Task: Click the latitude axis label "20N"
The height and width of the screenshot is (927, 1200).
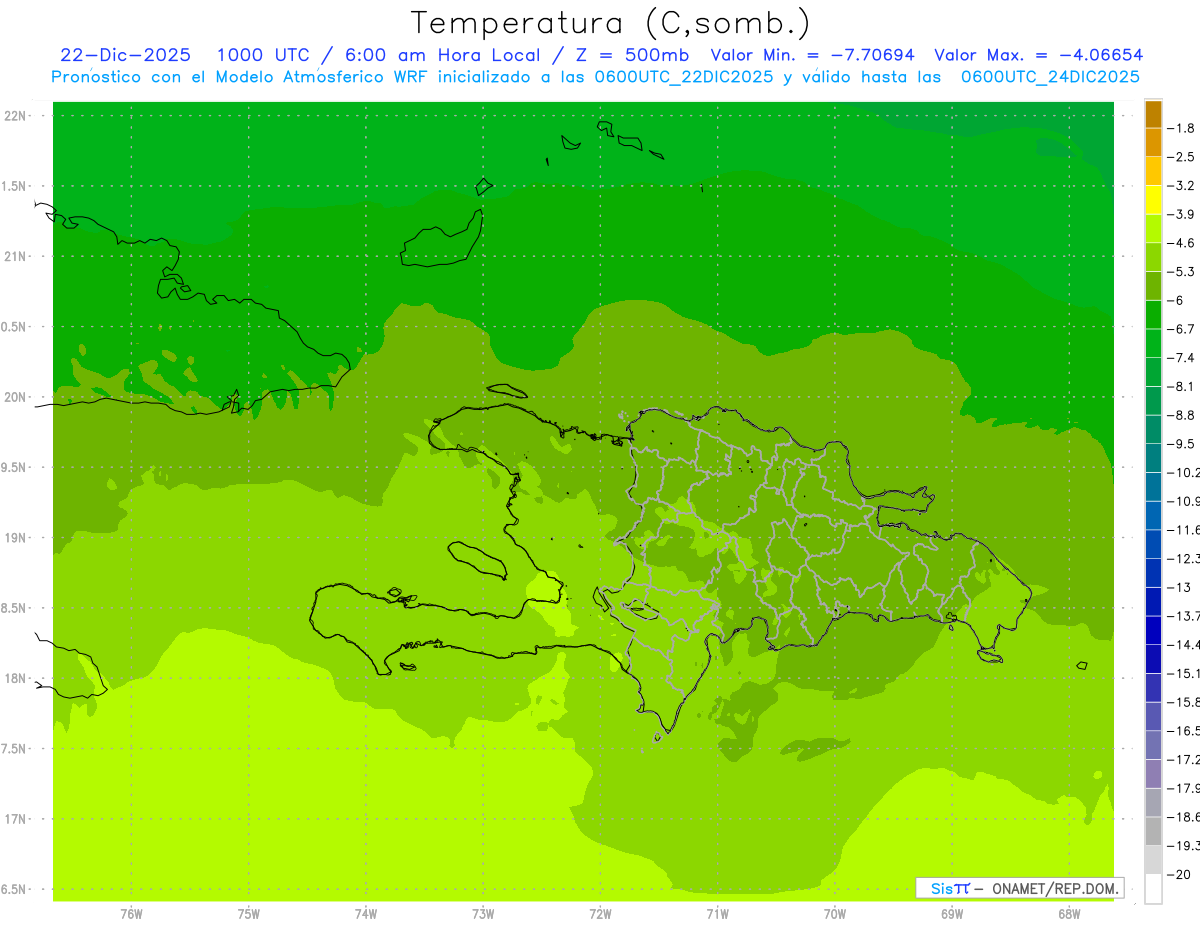Action: pyautogui.click(x=16, y=397)
